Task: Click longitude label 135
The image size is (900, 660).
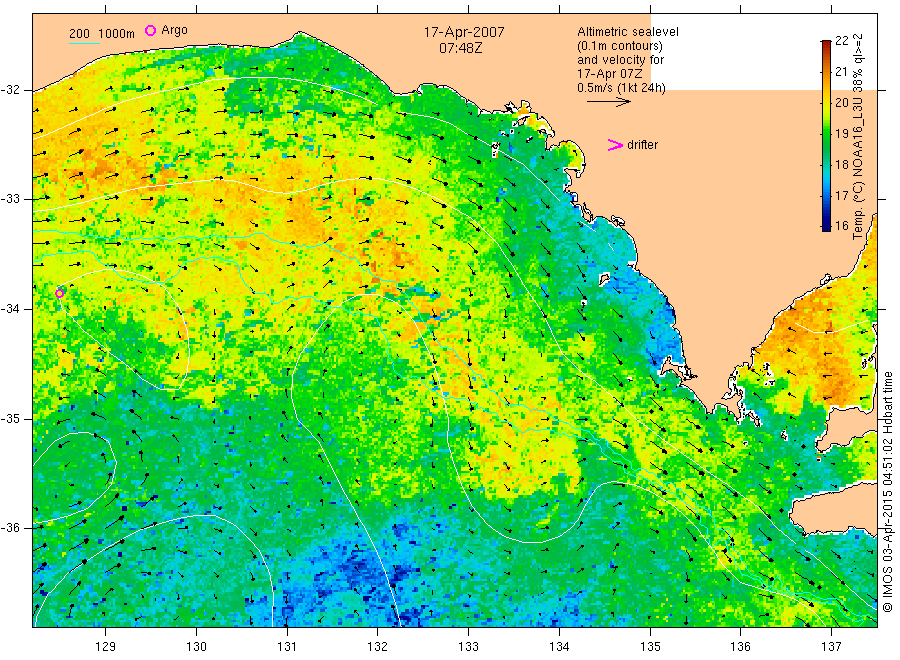Action: coord(650,646)
